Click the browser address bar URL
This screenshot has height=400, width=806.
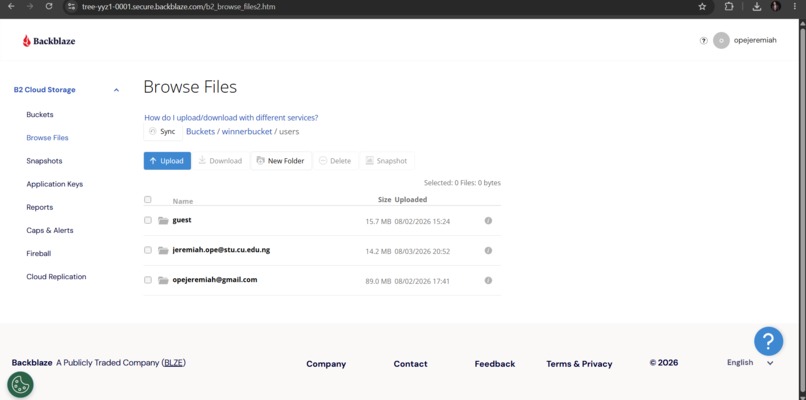178,7
